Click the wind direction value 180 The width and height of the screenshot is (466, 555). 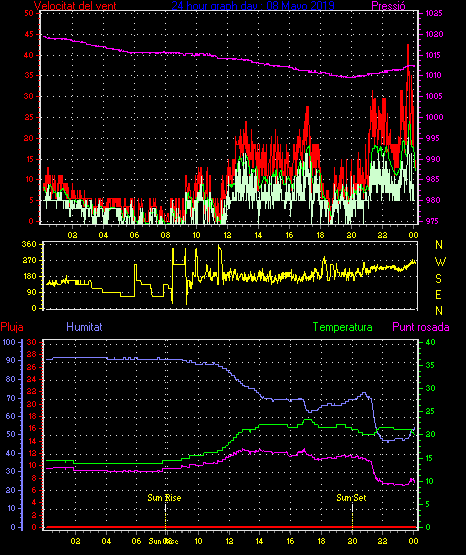(x=29, y=276)
